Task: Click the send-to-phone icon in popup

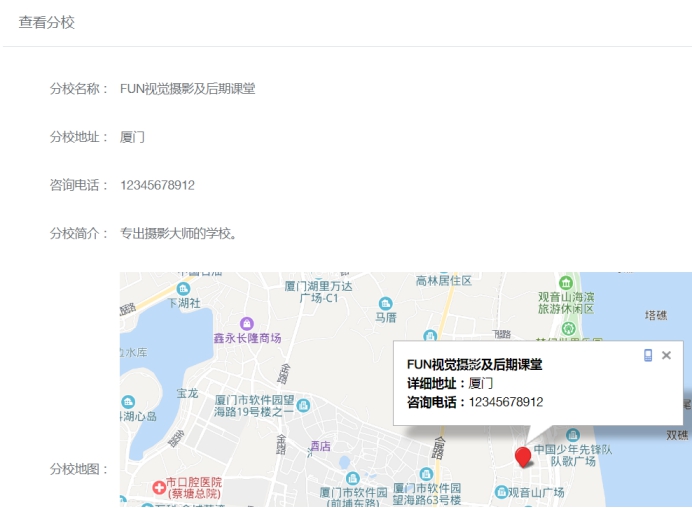Action: pyautogui.click(x=648, y=355)
